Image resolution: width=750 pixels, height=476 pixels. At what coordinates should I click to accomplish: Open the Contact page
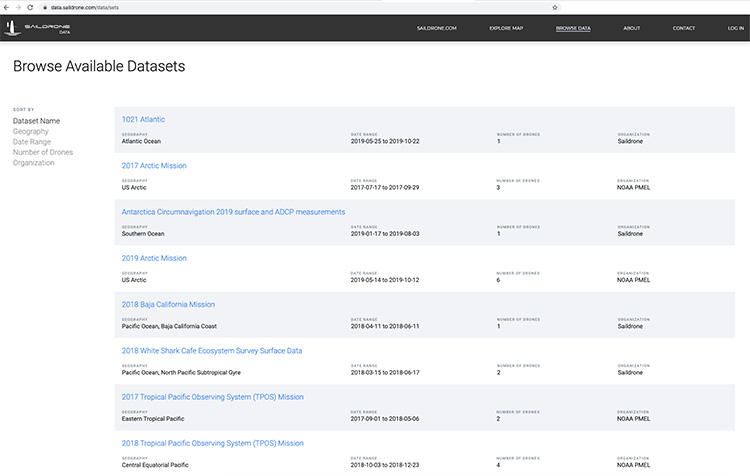coord(684,28)
